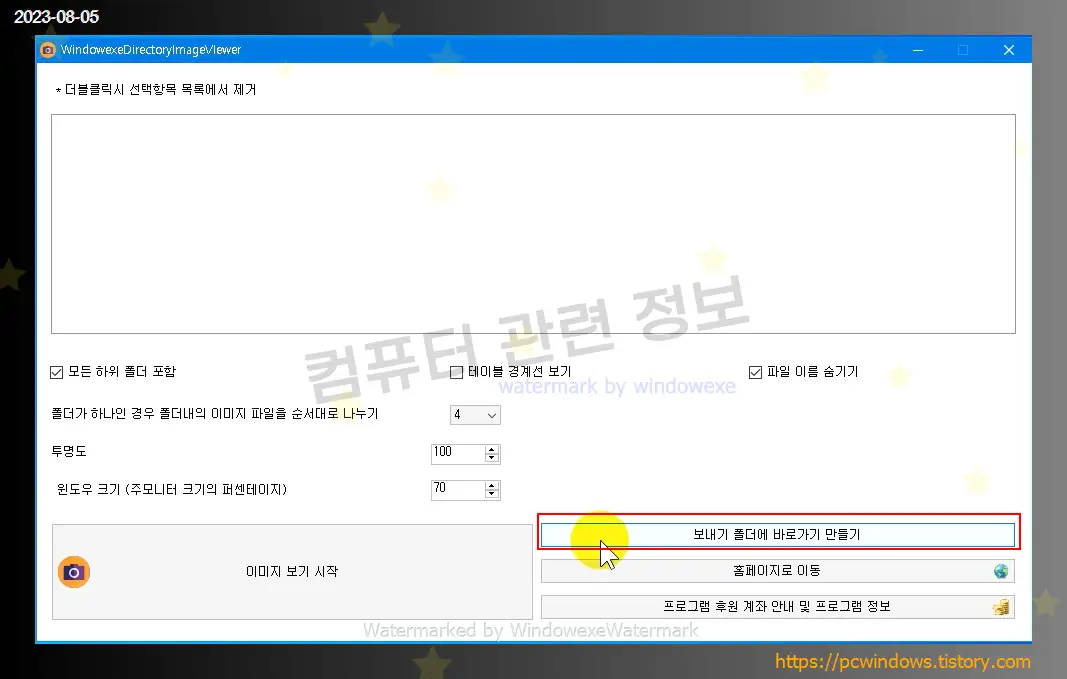The image size is (1067, 679).
Task: Start viewing with 이미지 보기 시작 button
Action: point(292,572)
